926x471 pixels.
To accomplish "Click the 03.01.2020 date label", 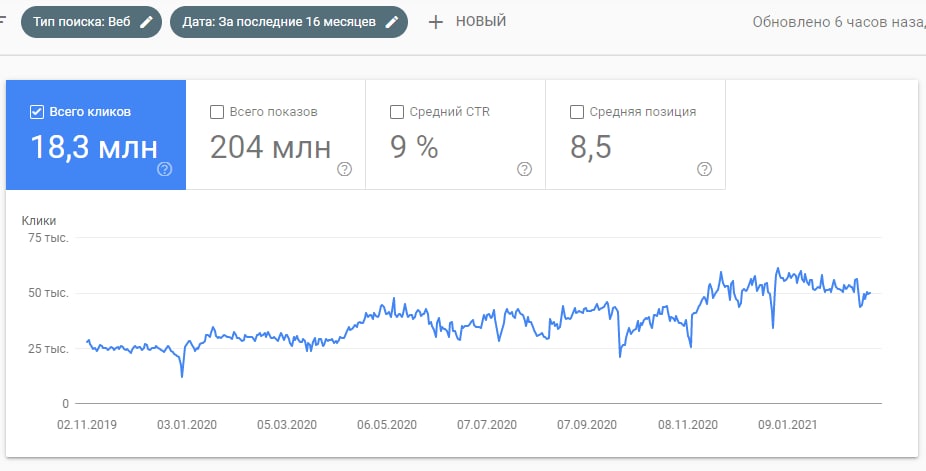I will (187, 425).
